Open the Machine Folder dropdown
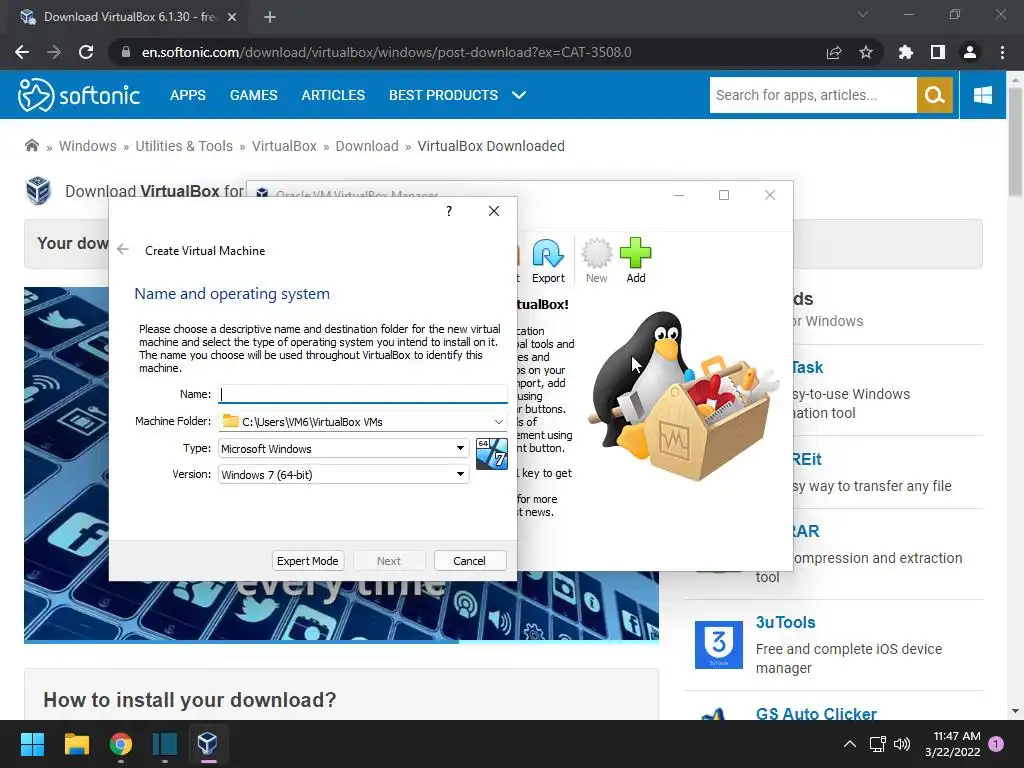Screen dimensions: 1024x768 pos(498,422)
